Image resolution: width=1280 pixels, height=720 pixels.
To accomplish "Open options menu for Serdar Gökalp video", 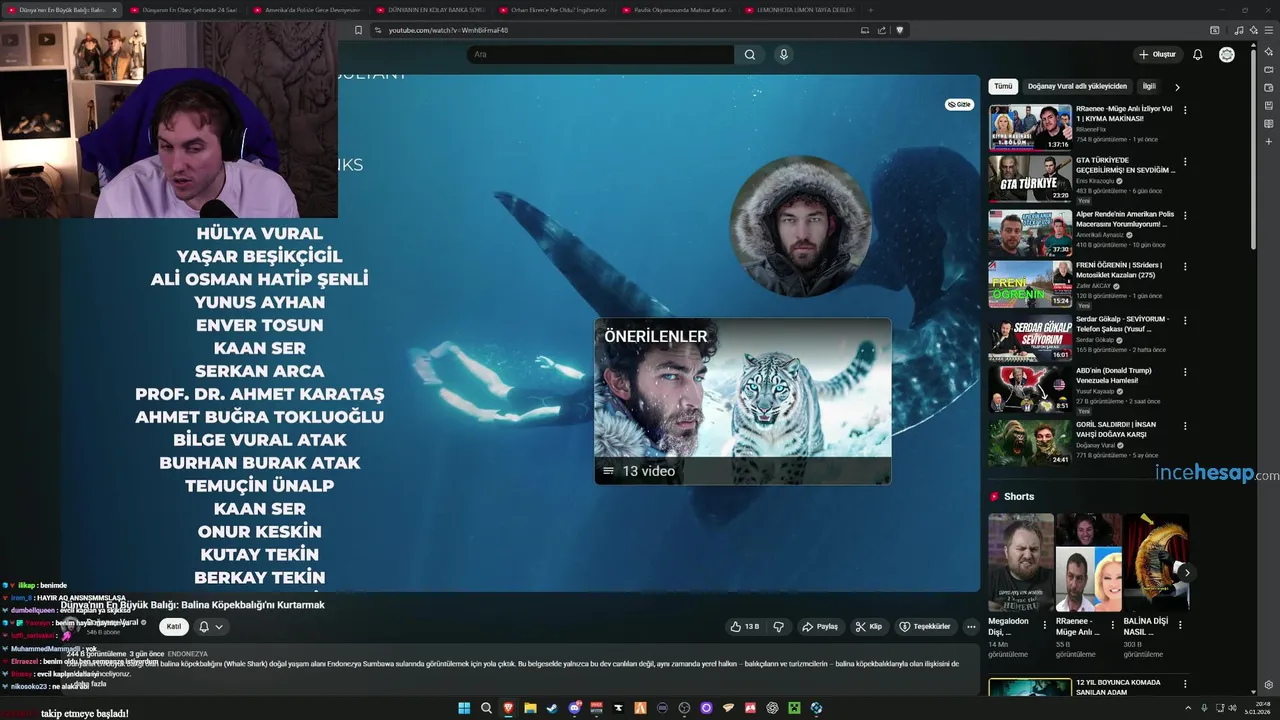I will pos(1185,320).
